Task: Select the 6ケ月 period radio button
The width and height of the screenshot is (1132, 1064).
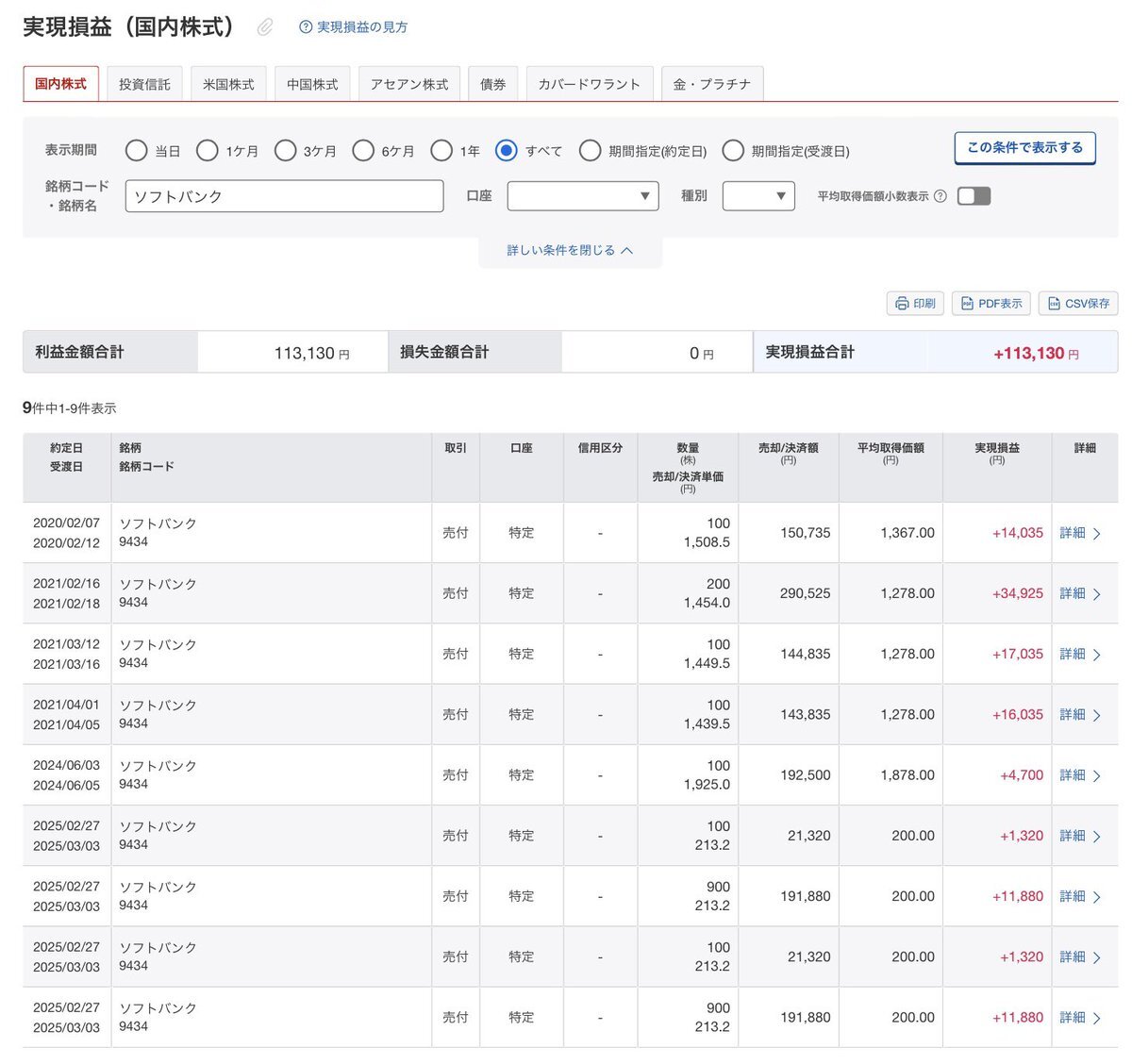Action: (x=363, y=151)
